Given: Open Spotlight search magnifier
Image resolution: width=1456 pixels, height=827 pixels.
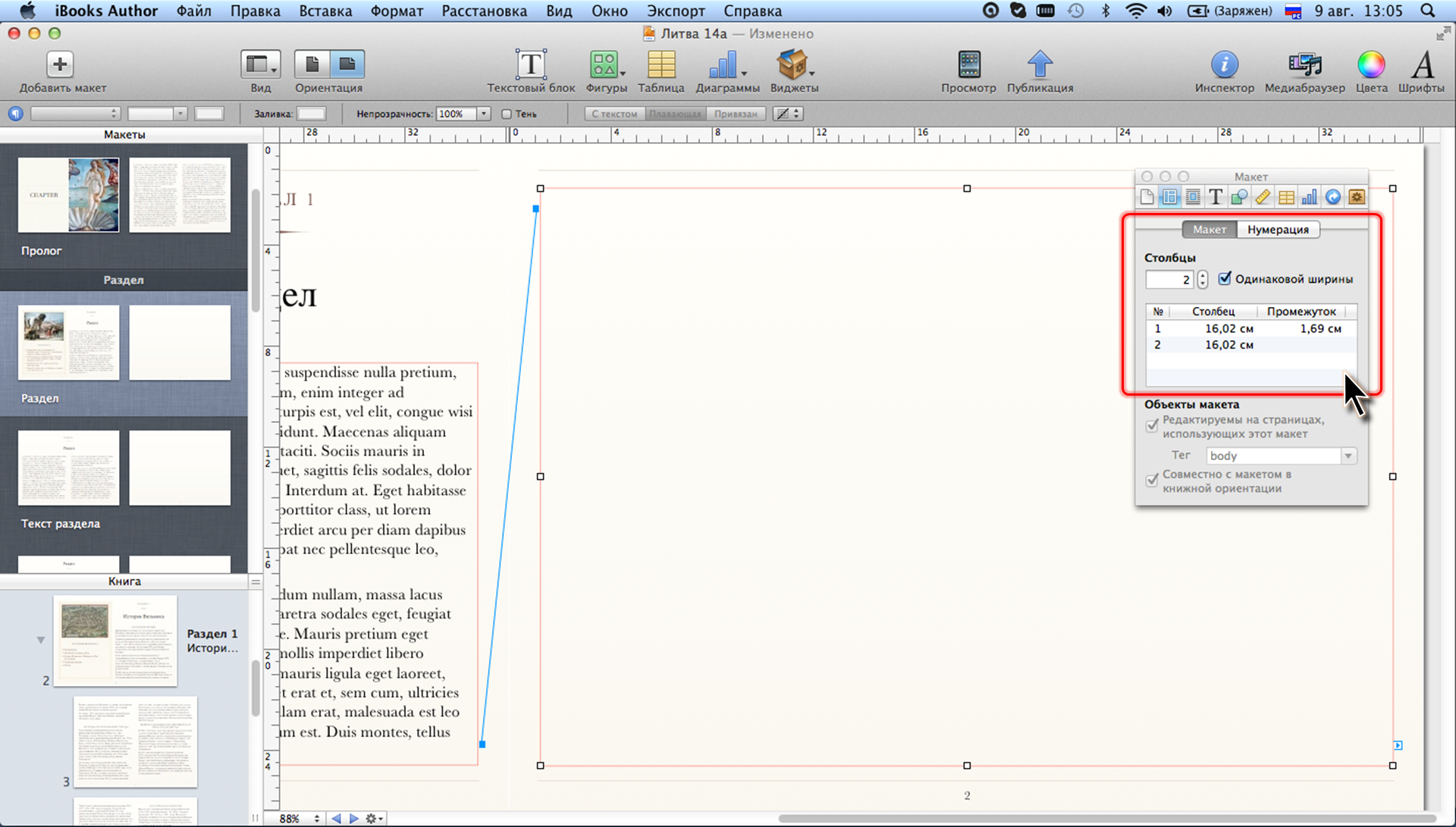Looking at the screenshot, I should (x=1428, y=11).
